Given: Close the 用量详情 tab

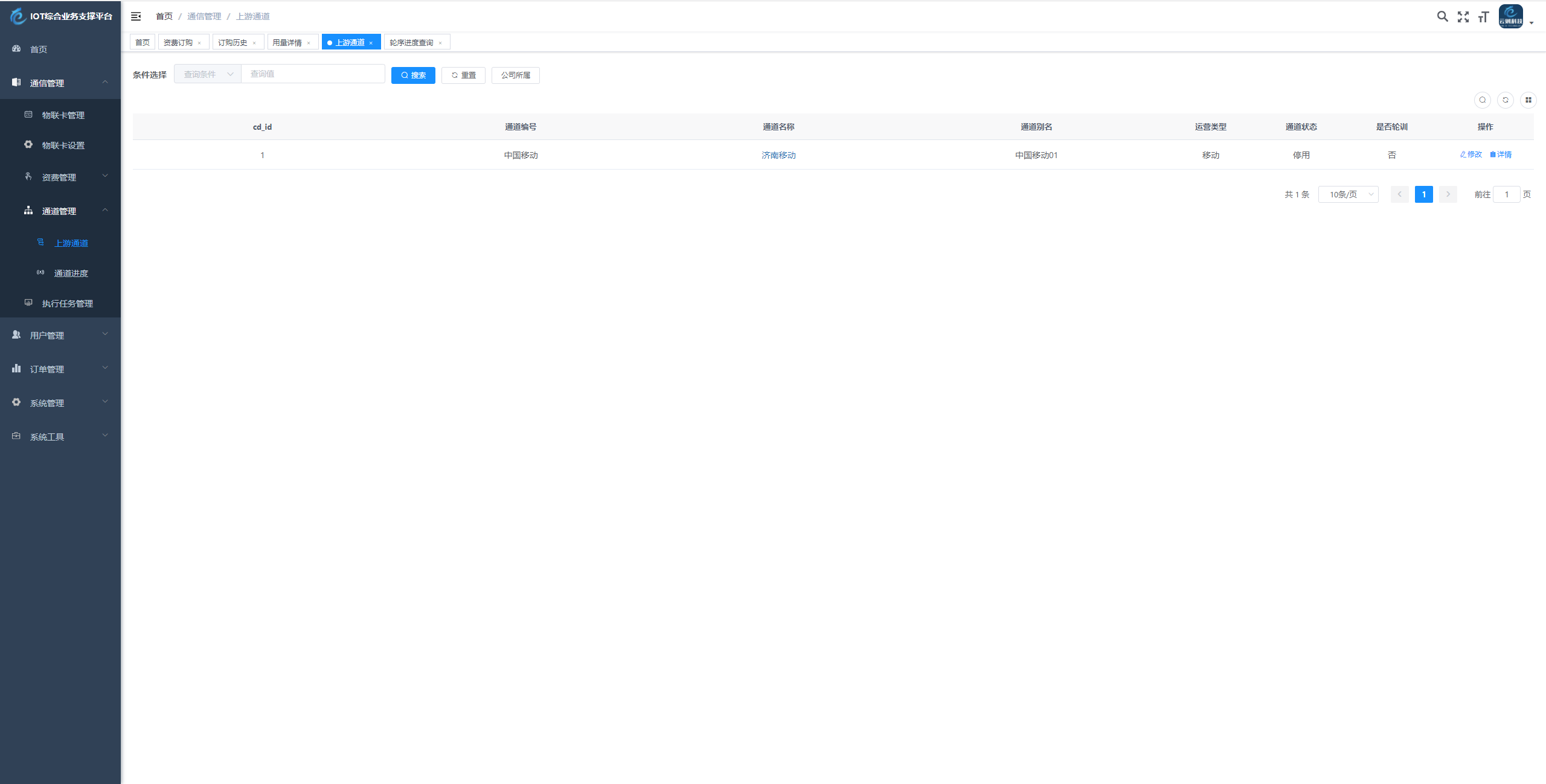Looking at the screenshot, I should click(309, 43).
